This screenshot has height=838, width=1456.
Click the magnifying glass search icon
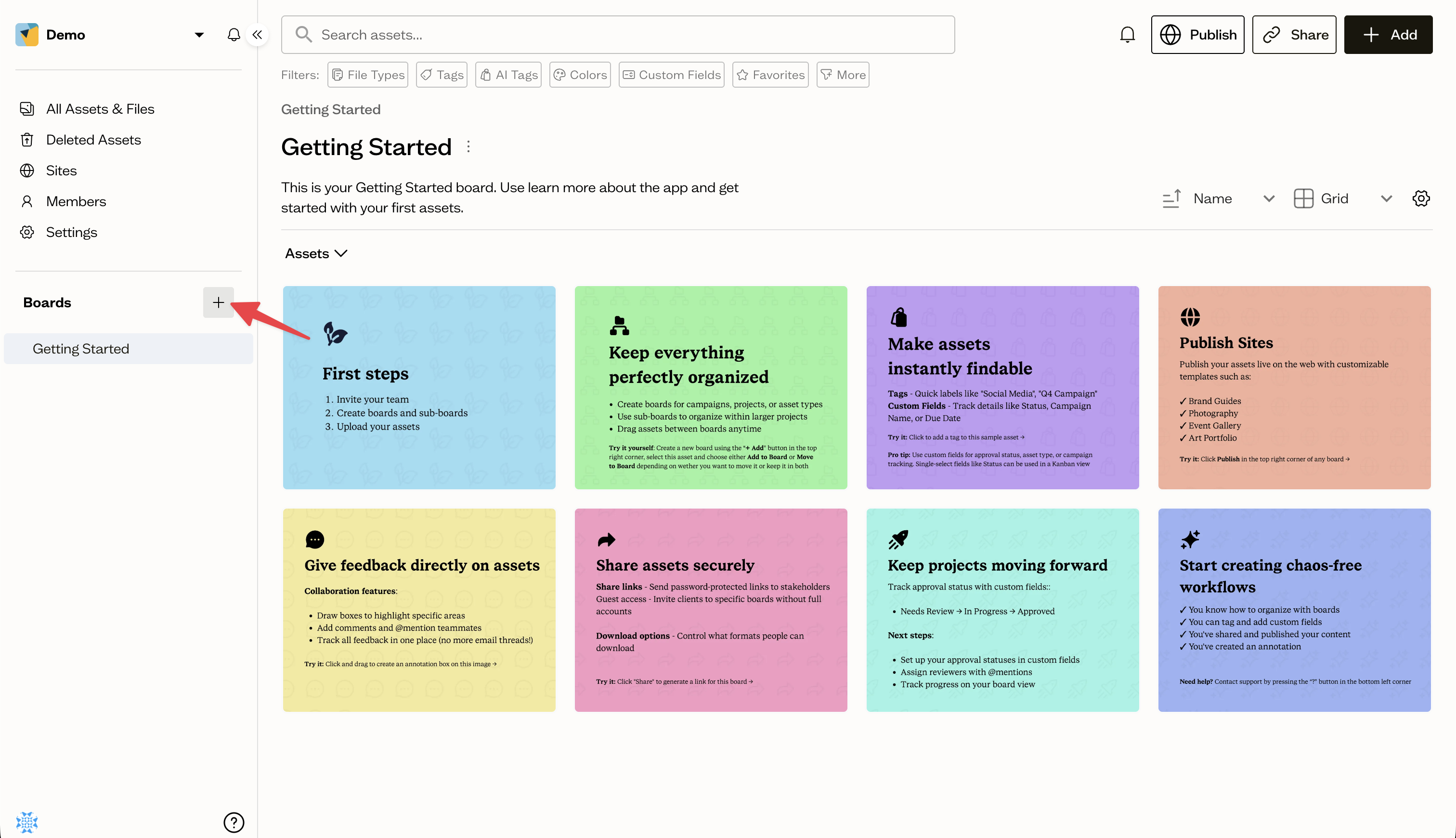point(303,35)
